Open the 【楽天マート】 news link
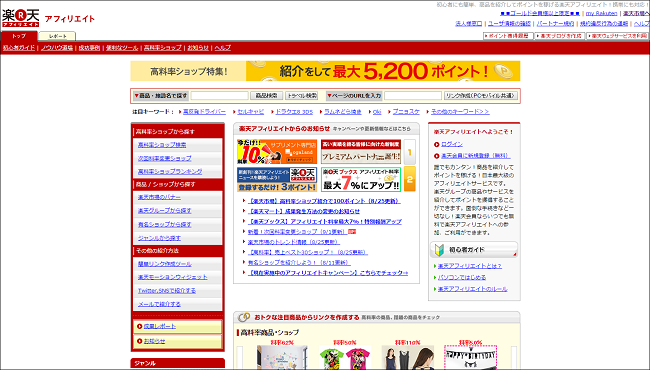Viewport: 650px width, 370px height. (x=304, y=211)
